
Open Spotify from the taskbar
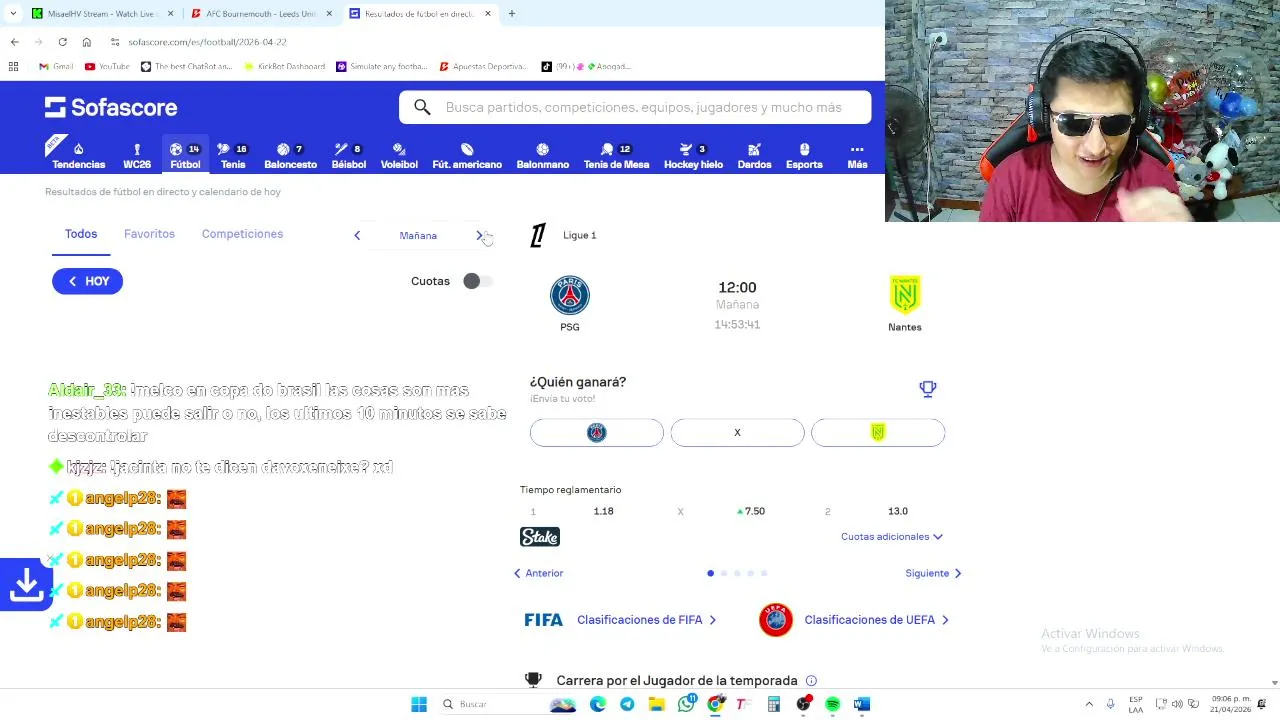click(832, 704)
